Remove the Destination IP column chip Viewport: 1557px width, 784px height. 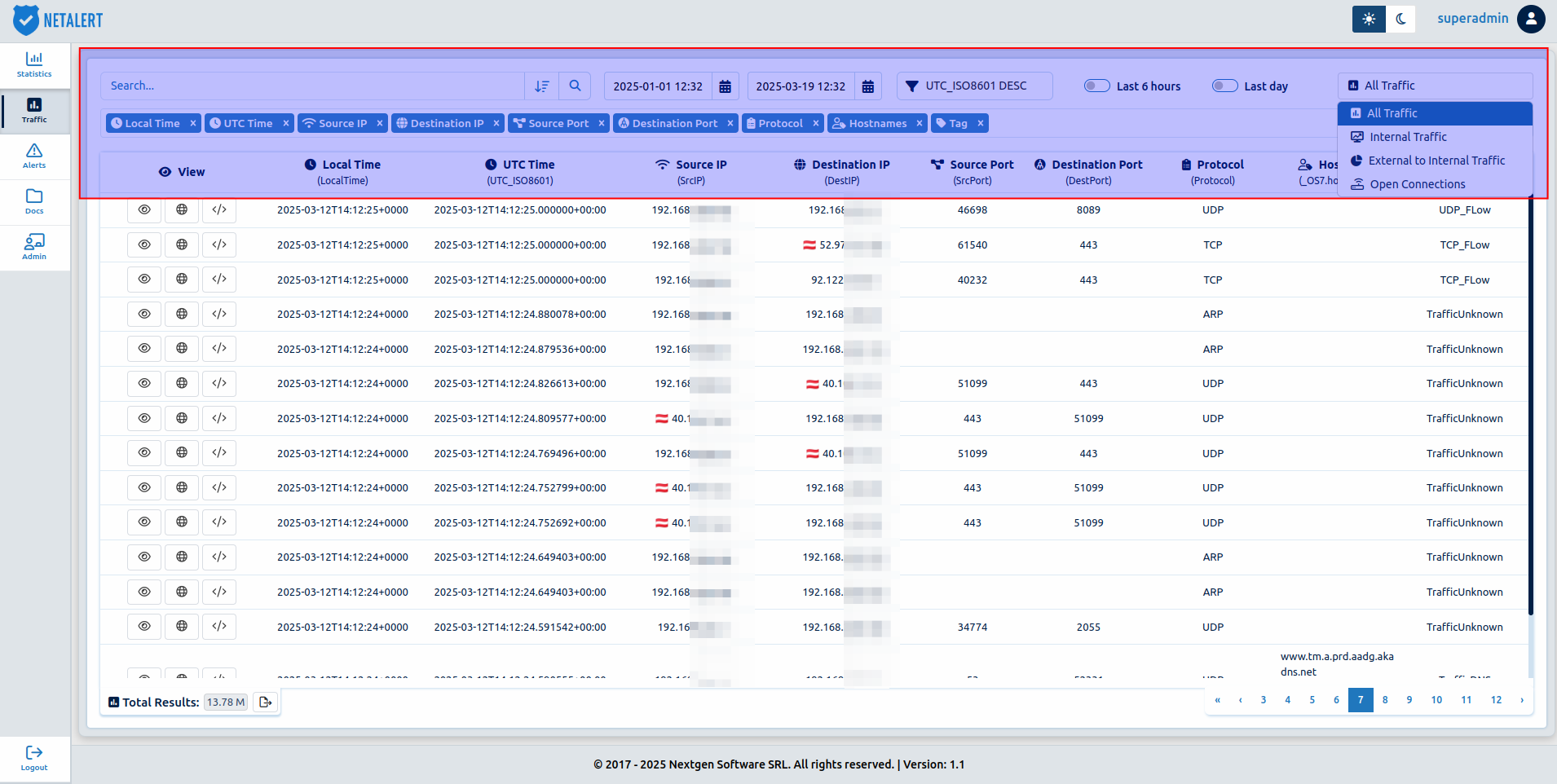point(496,123)
